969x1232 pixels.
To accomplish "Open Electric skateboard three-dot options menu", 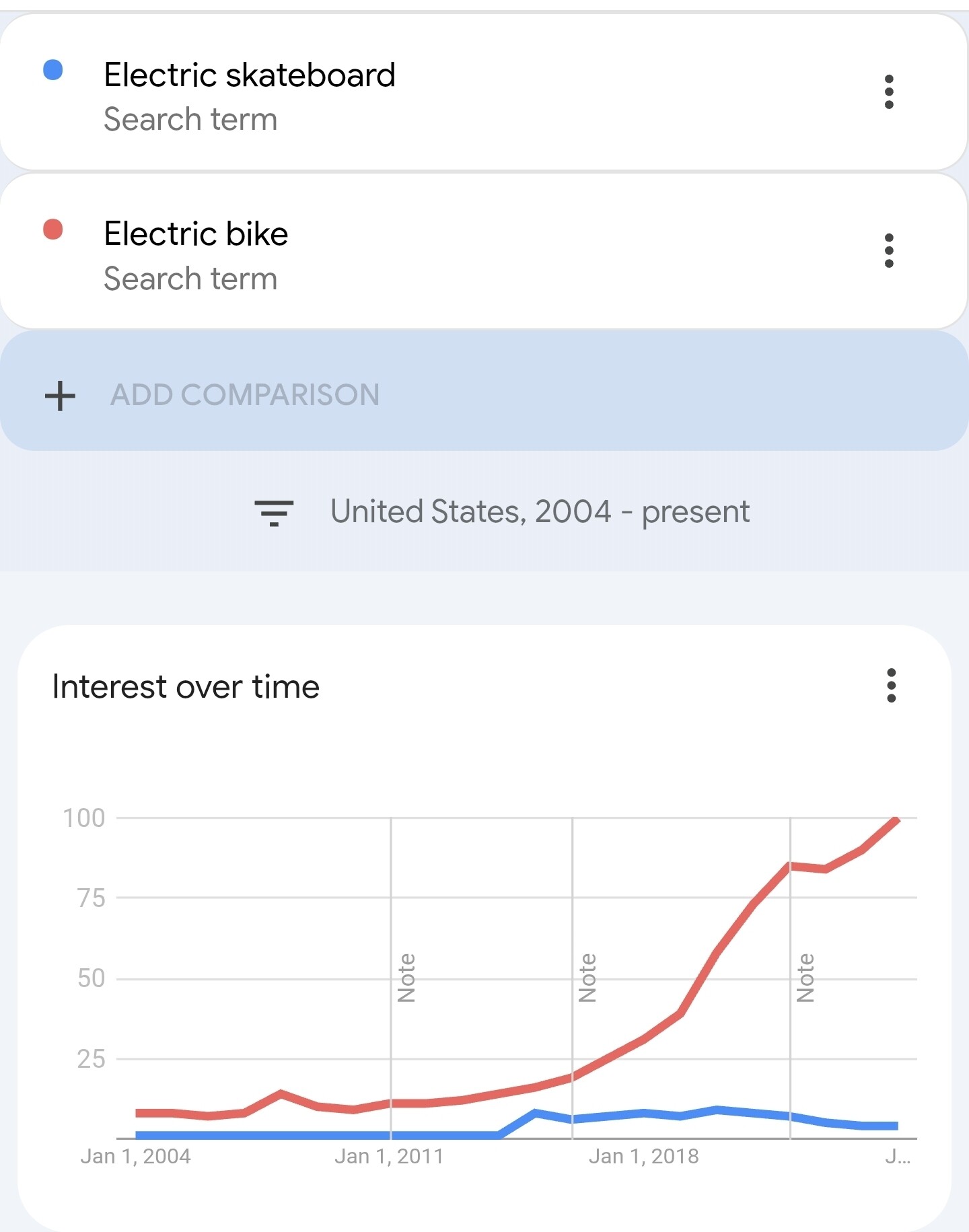I will (889, 92).
